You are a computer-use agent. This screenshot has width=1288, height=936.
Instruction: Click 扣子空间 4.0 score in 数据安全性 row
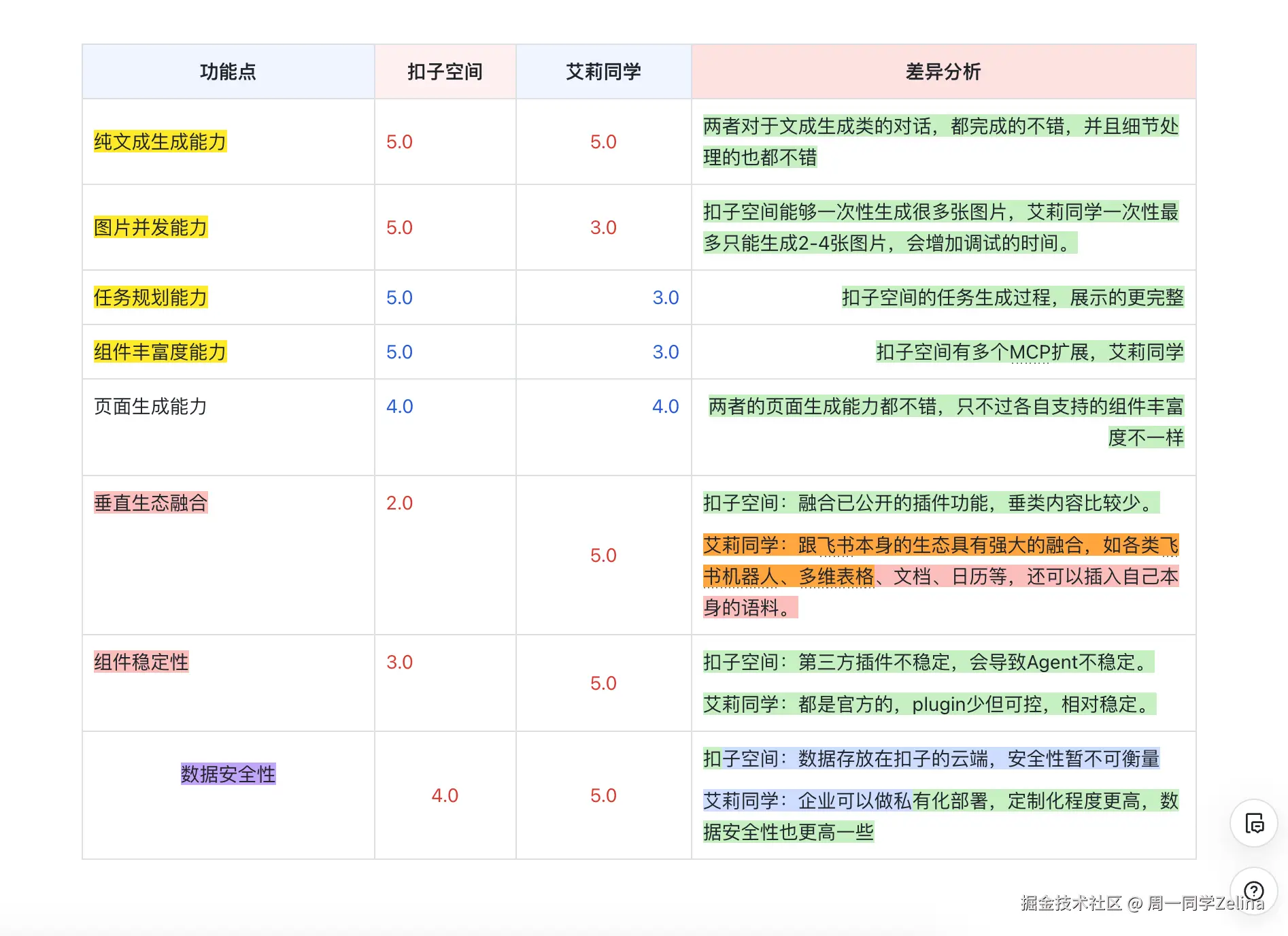point(445,795)
